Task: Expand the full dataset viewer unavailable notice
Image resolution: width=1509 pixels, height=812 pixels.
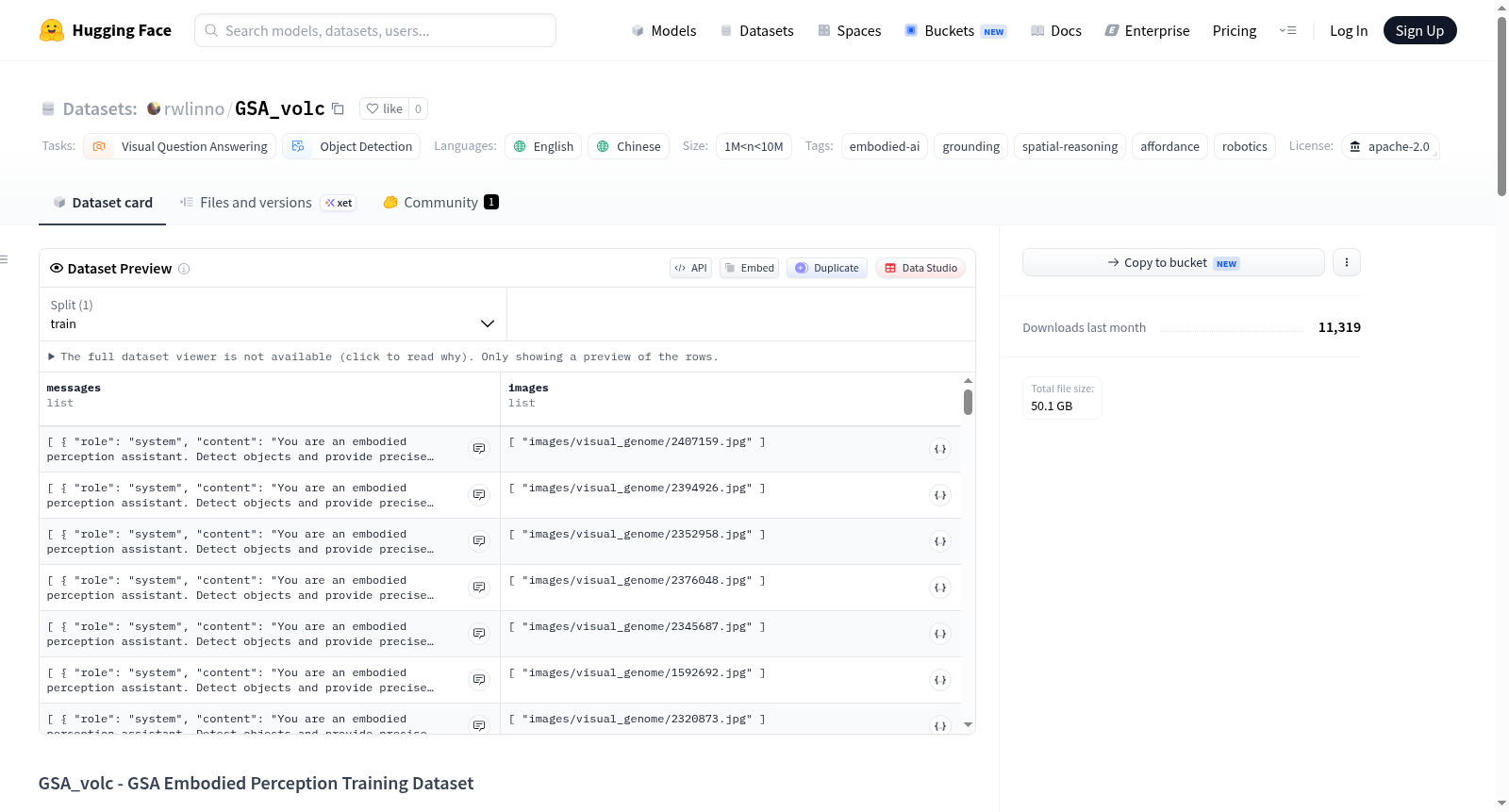Action: click(x=385, y=356)
